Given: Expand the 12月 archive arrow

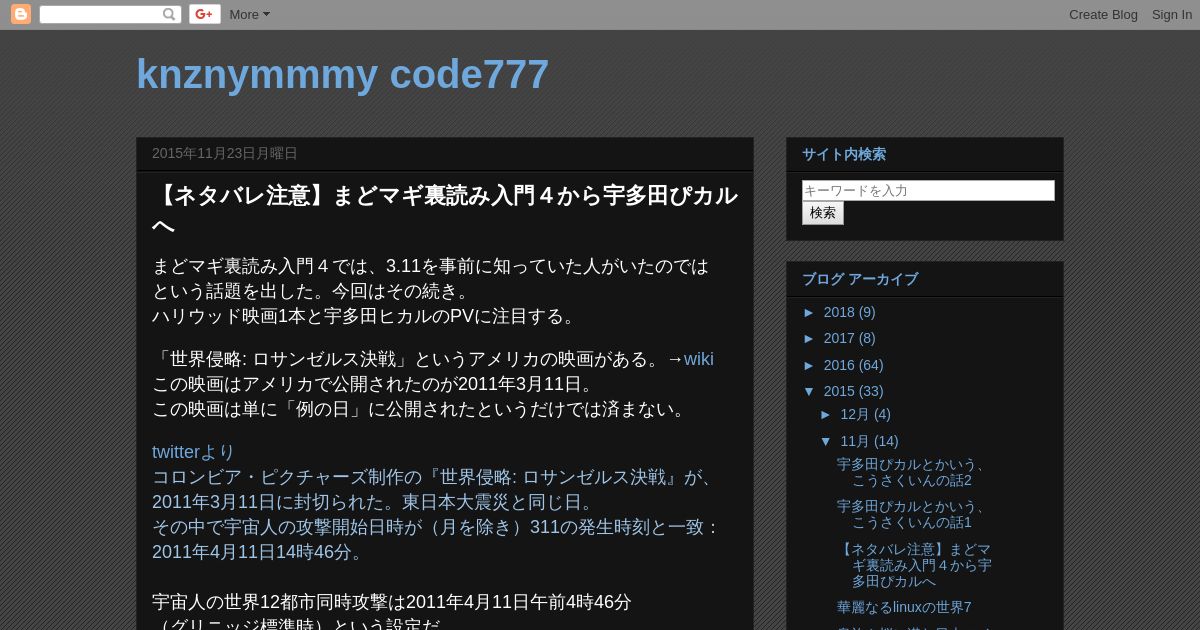Looking at the screenshot, I should point(827,414).
